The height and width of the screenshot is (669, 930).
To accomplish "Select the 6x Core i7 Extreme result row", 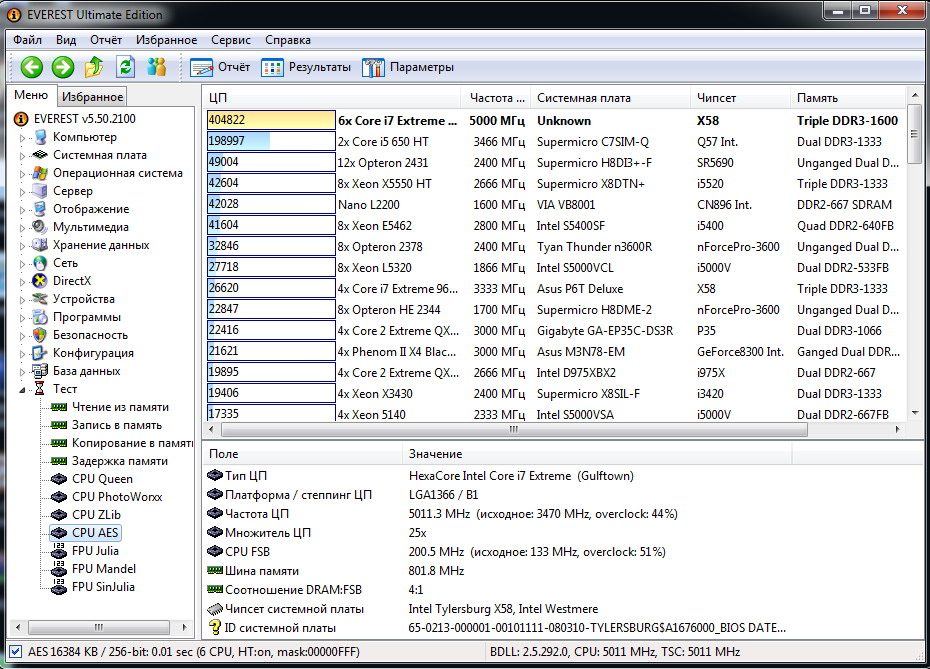I will point(556,120).
